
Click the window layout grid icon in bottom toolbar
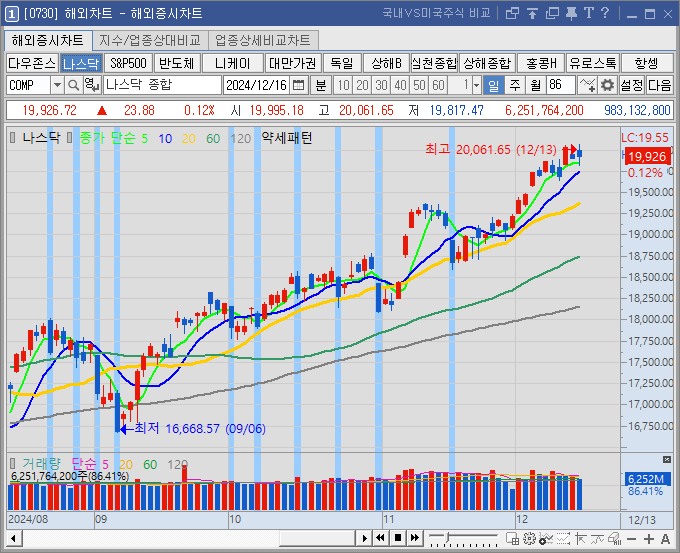point(513,539)
